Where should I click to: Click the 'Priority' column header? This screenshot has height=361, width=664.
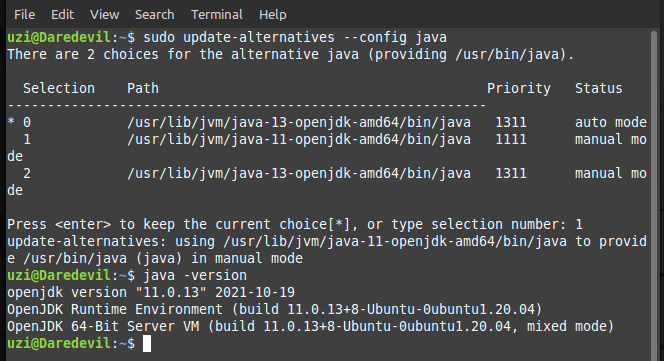coord(519,88)
